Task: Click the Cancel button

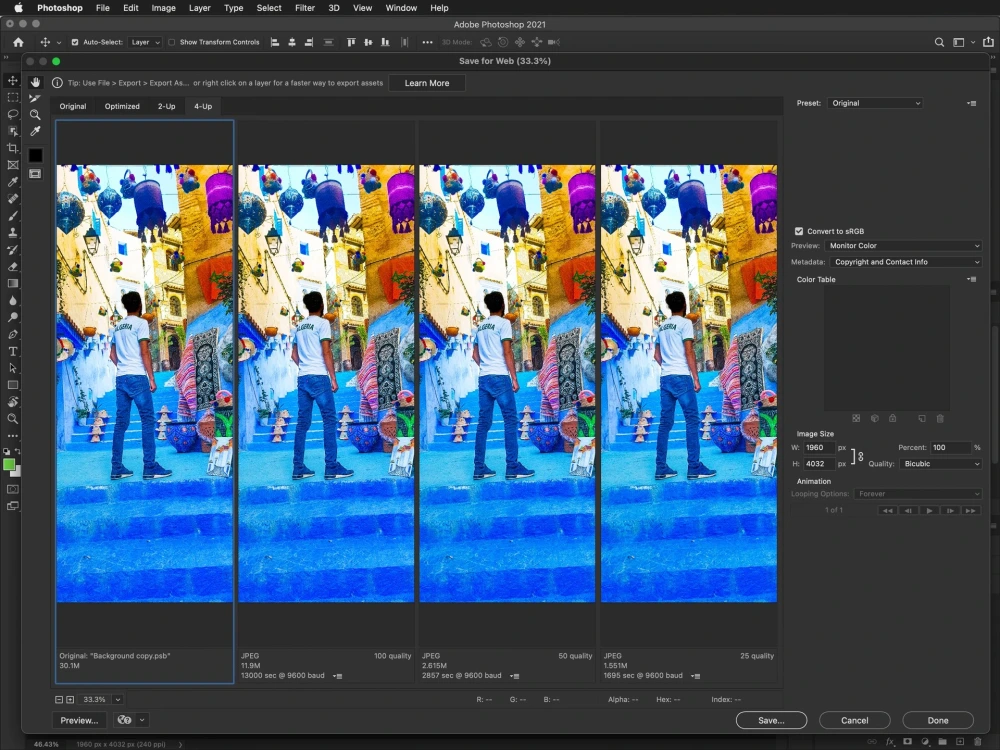Action: pyautogui.click(x=855, y=720)
